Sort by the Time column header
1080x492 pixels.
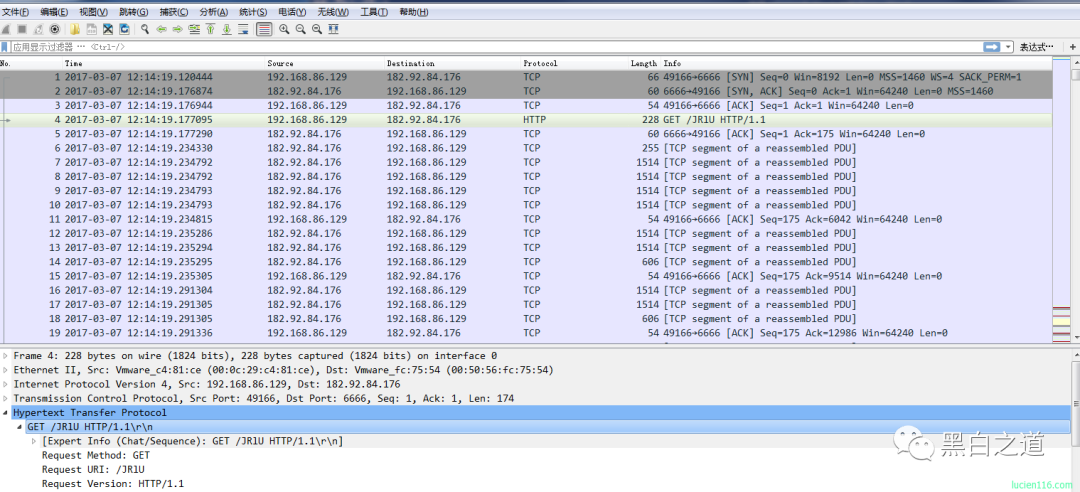click(x=73, y=63)
